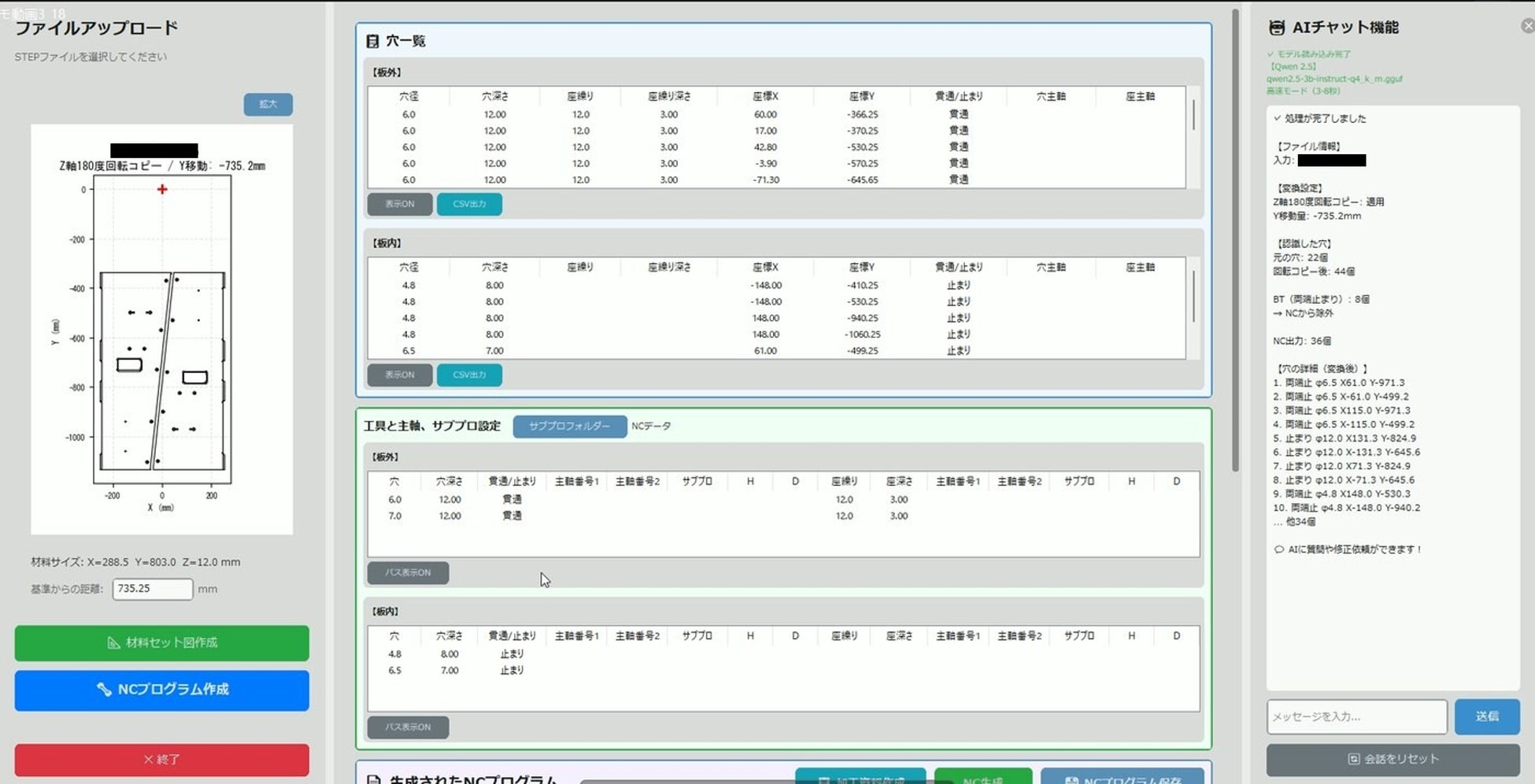1535x784 pixels.
Task: Toggle 表示ON for the 板内 hole list
Action: (x=399, y=375)
